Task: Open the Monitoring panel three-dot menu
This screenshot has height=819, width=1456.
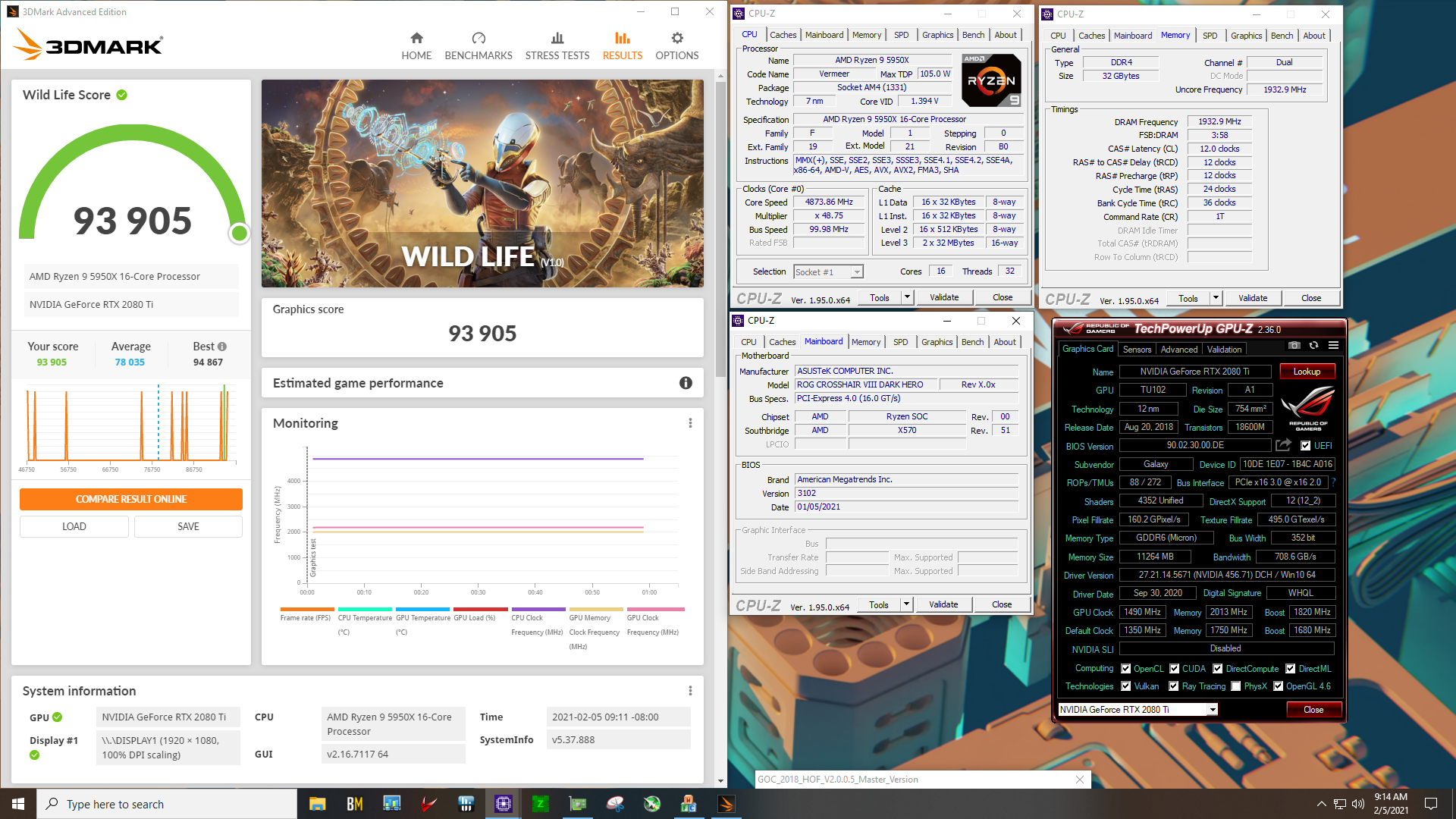Action: pos(690,423)
